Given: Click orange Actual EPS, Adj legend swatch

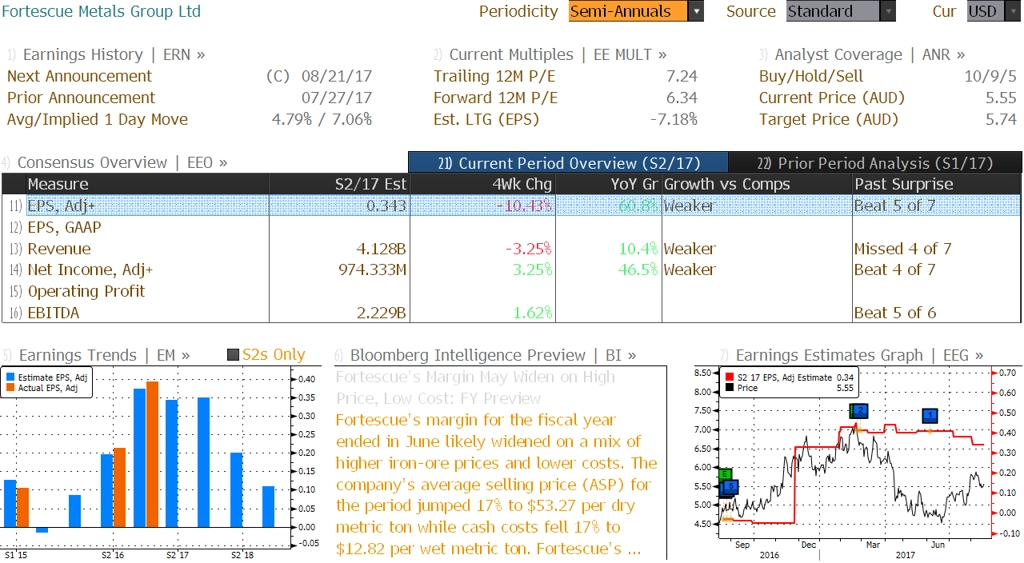Looking at the screenshot, I should [x=10, y=388].
